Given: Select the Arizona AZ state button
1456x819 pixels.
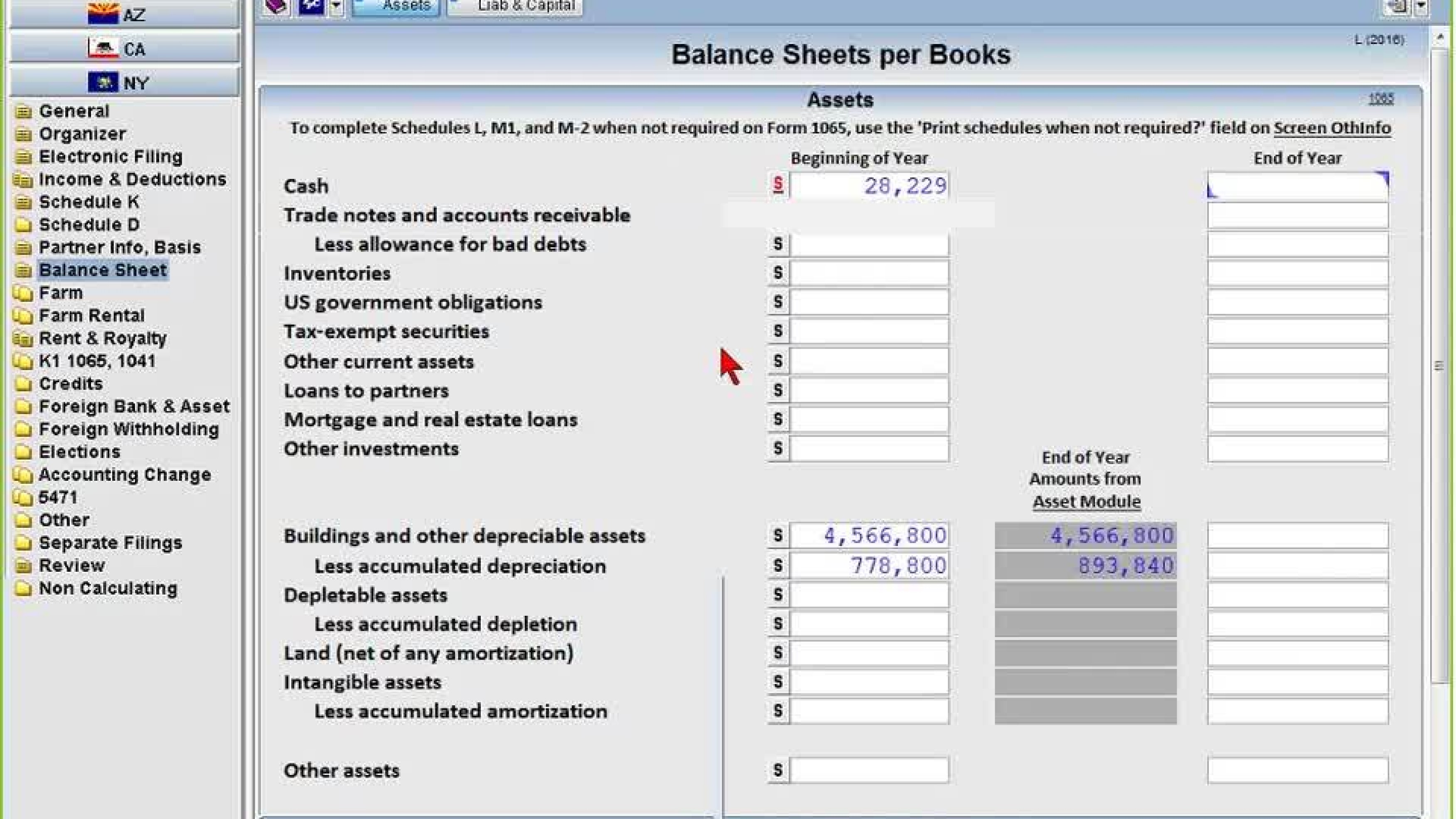Looking at the screenshot, I should (124, 14).
